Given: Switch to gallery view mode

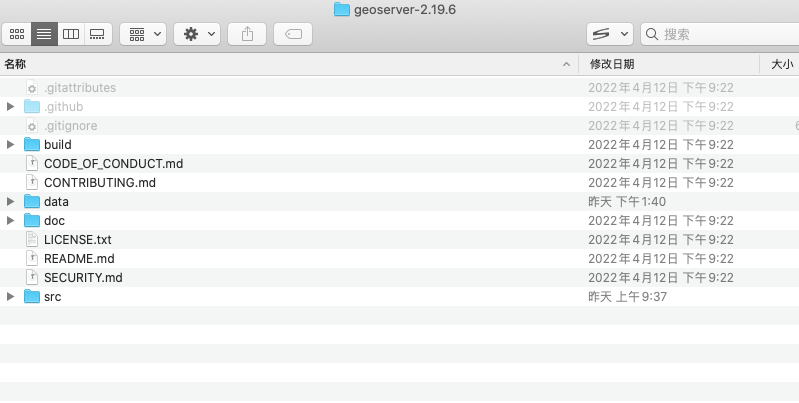Looking at the screenshot, I should pos(97,34).
